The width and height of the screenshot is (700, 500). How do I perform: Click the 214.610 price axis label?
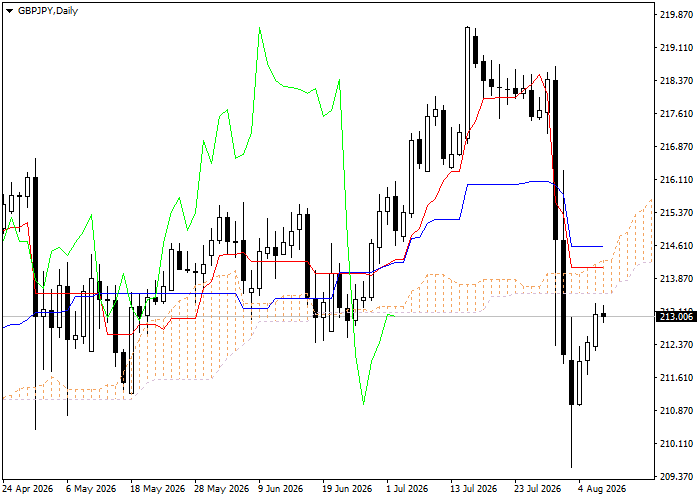(x=676, y=246)
